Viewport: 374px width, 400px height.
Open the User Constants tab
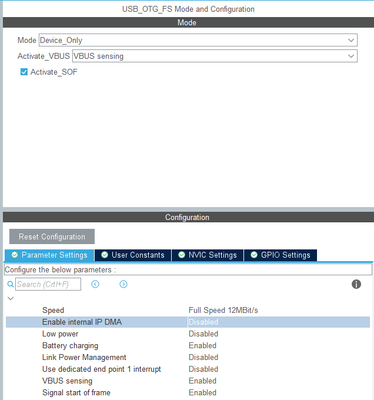[x=133, y=255]
